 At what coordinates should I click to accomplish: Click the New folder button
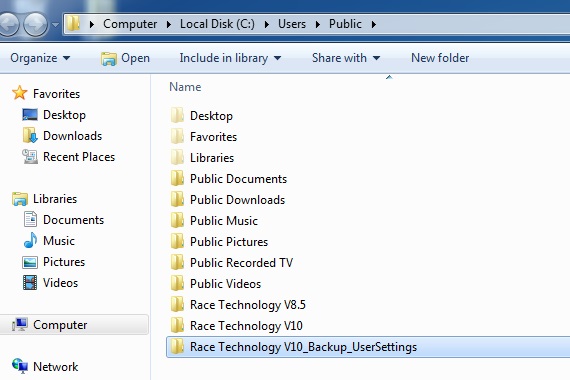tap(440, 58)
